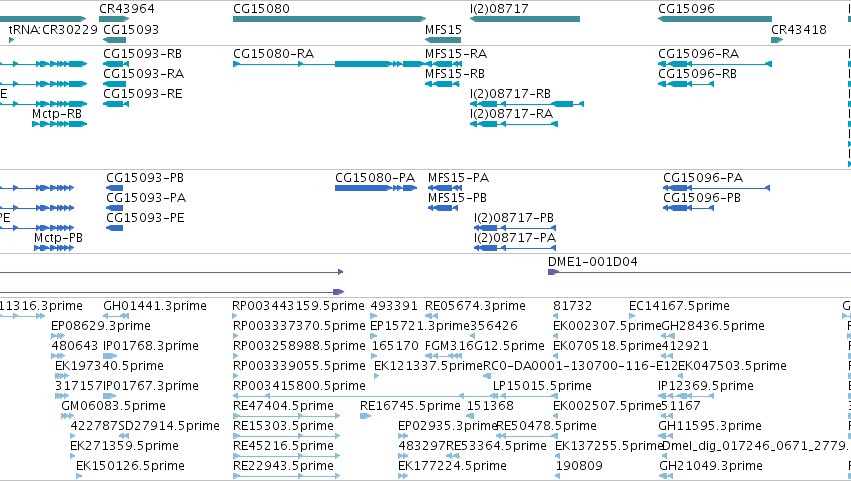Click the tRNA:CR30229 label
The image size is (851, 481).
point(53,29)
